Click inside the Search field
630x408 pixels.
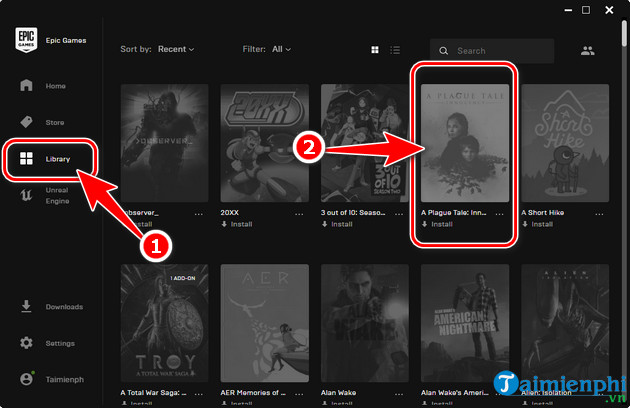pyautogui.click(x=500, y=51)
